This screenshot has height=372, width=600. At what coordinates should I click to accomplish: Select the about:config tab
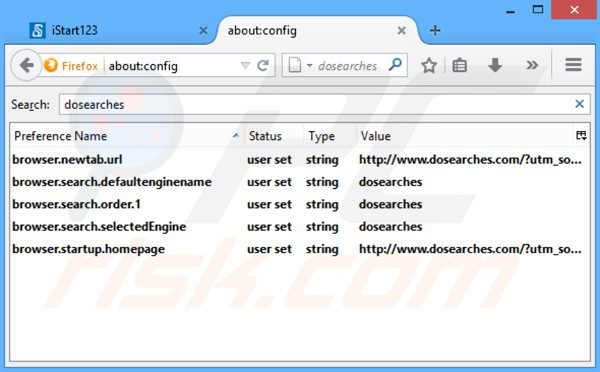click(x=318, y=30)
